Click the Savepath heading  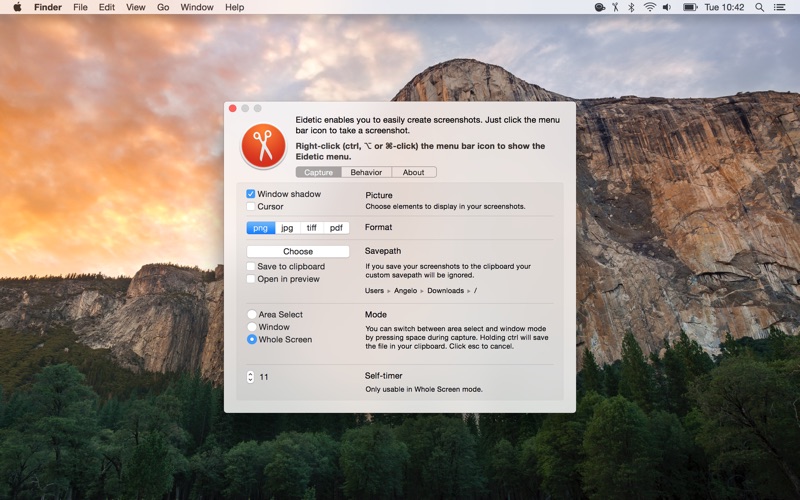tap(383, 251)
